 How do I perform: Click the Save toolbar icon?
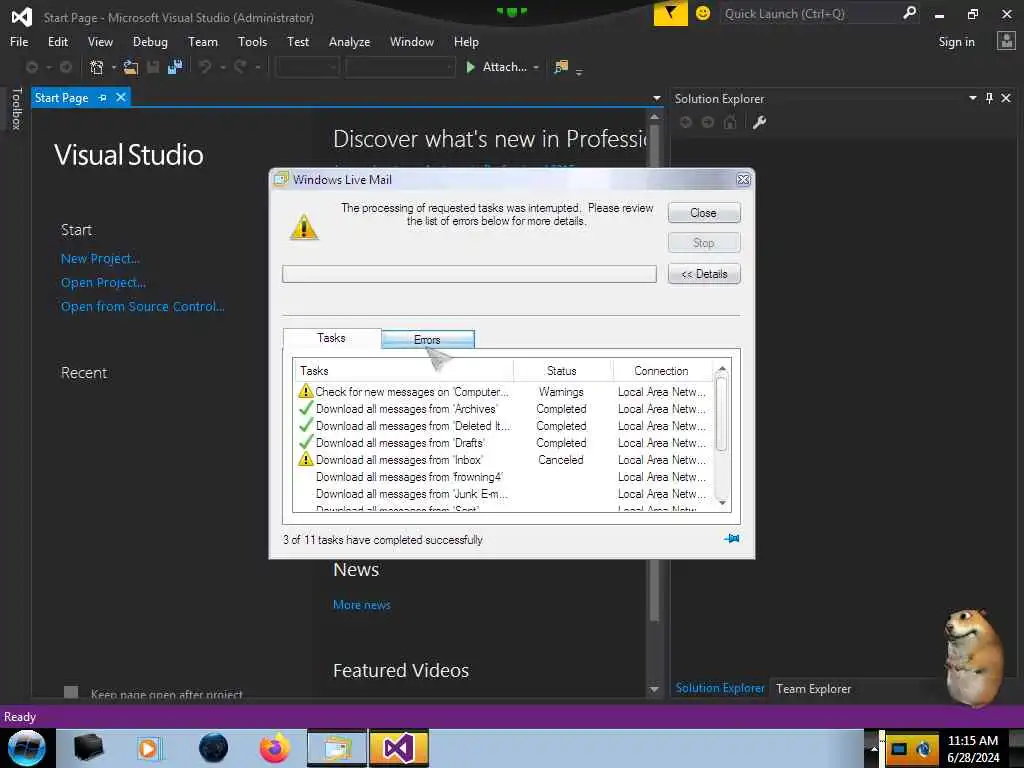pos(153,67)
